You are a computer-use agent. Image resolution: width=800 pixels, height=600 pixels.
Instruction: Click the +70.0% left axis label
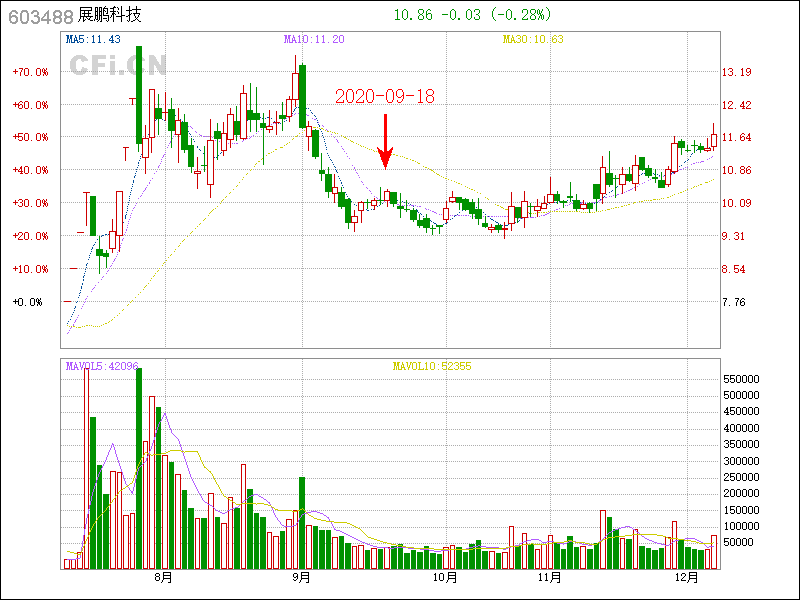(x=31, y=72)
